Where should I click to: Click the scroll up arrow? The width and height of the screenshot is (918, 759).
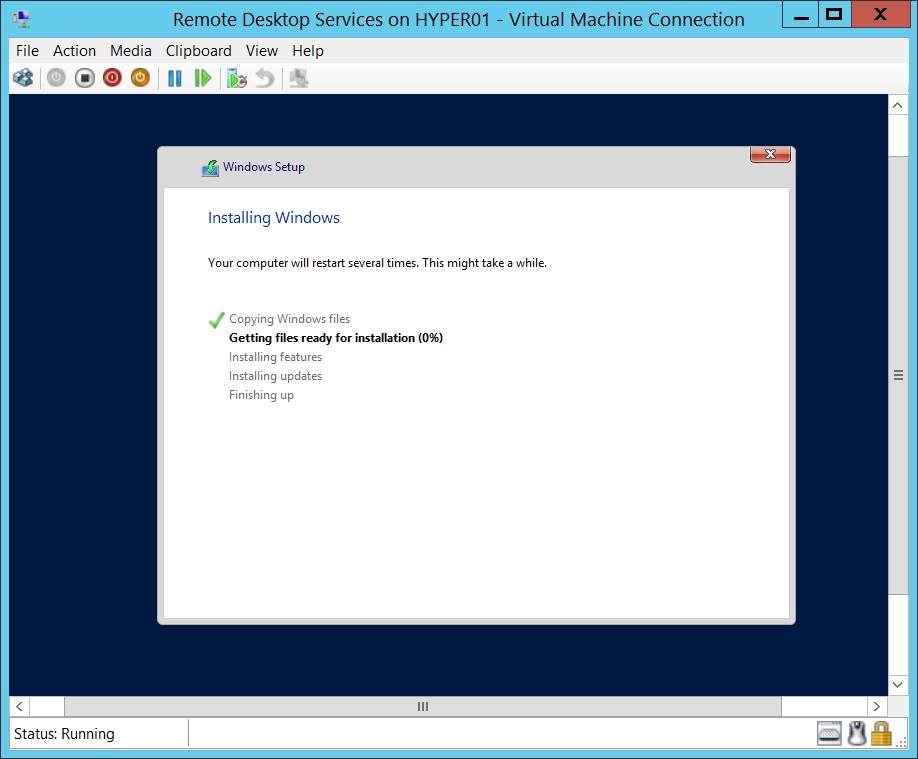(x=898, y=105)
